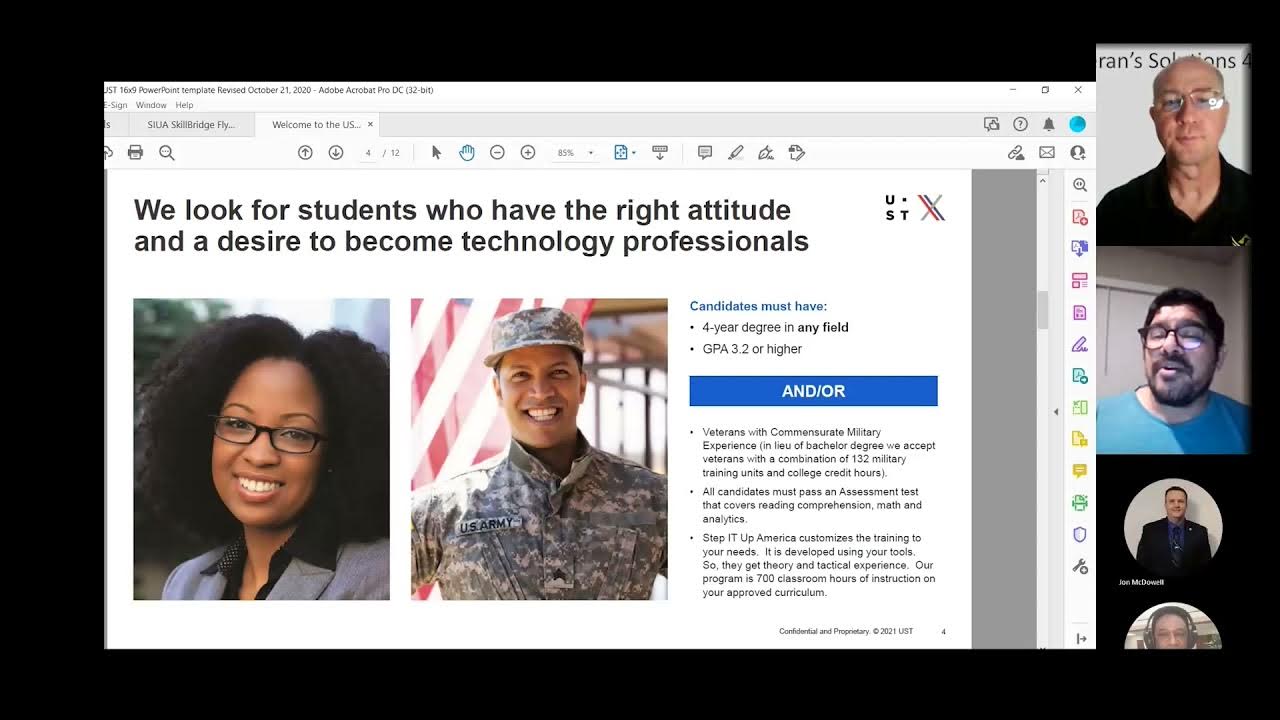Share a link to this file
1280x720 pixels.
coord(1016,153)
